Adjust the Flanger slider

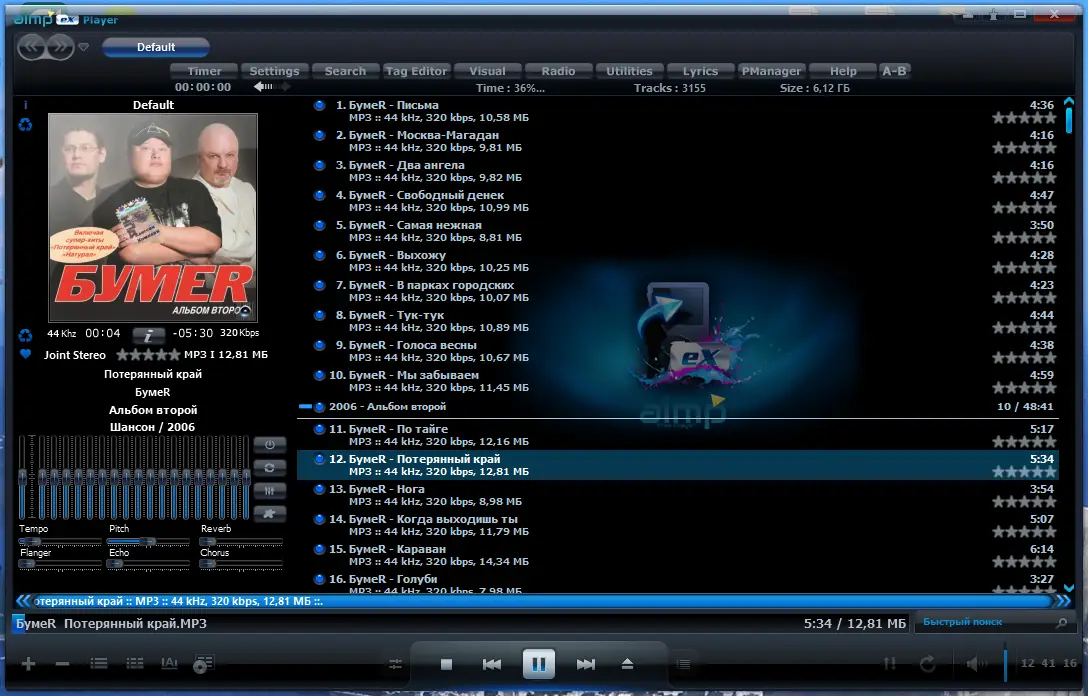(60, 564)
